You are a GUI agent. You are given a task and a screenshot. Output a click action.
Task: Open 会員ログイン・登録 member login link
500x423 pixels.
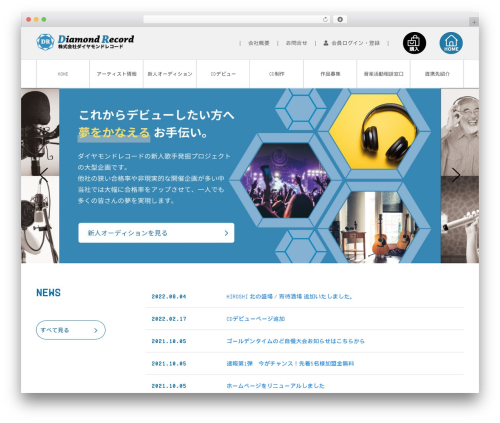click(352, 43)
